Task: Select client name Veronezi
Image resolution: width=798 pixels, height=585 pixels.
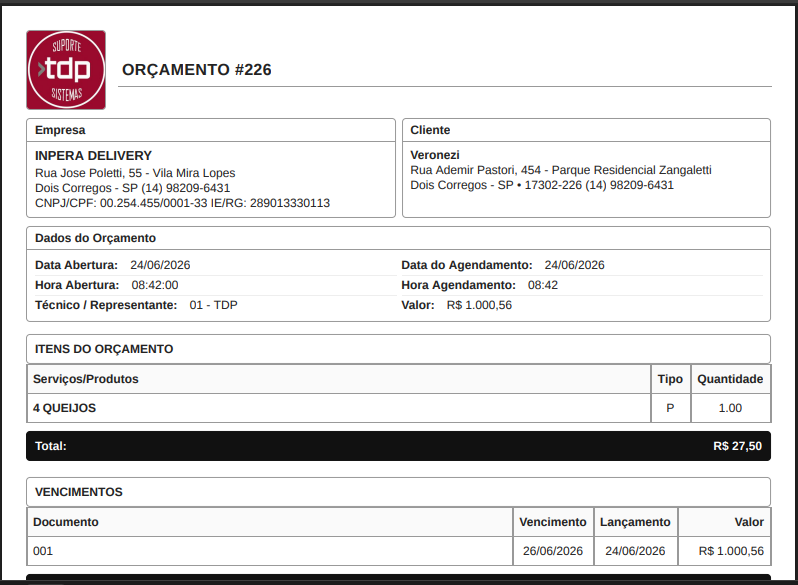Action: click(x=435, y=155)
